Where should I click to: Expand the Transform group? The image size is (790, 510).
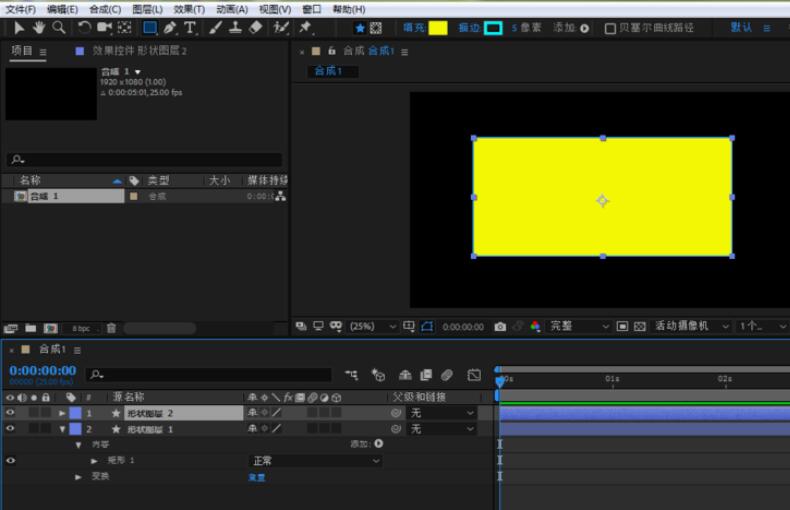(x=78, y=477)
